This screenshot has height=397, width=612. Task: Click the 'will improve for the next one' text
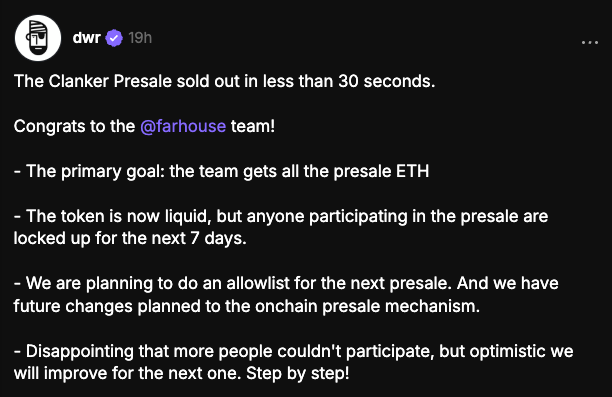tap(126, 374)
